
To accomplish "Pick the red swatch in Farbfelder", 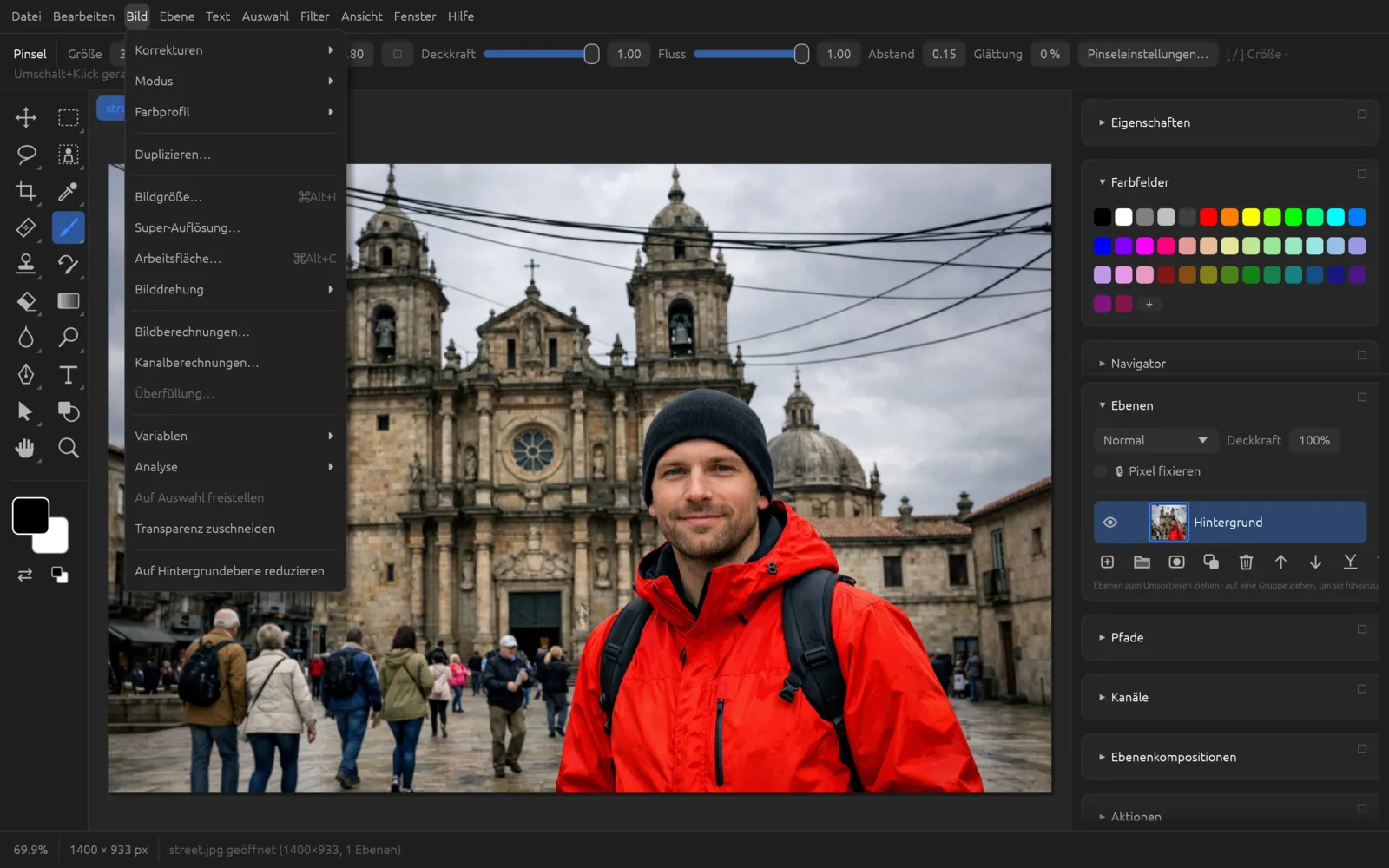I will (1208, 217).
